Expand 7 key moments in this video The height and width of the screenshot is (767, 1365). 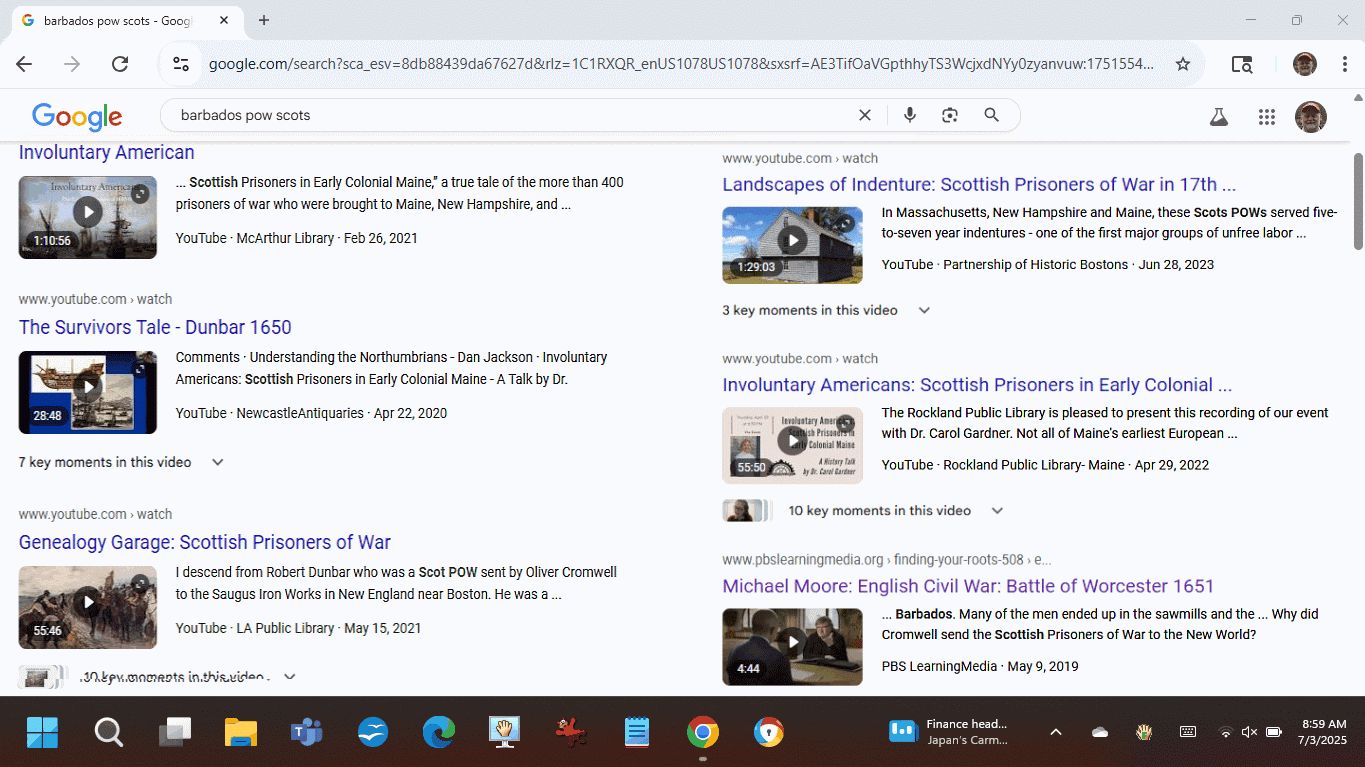pyautogui.click(x=217, y=462)
